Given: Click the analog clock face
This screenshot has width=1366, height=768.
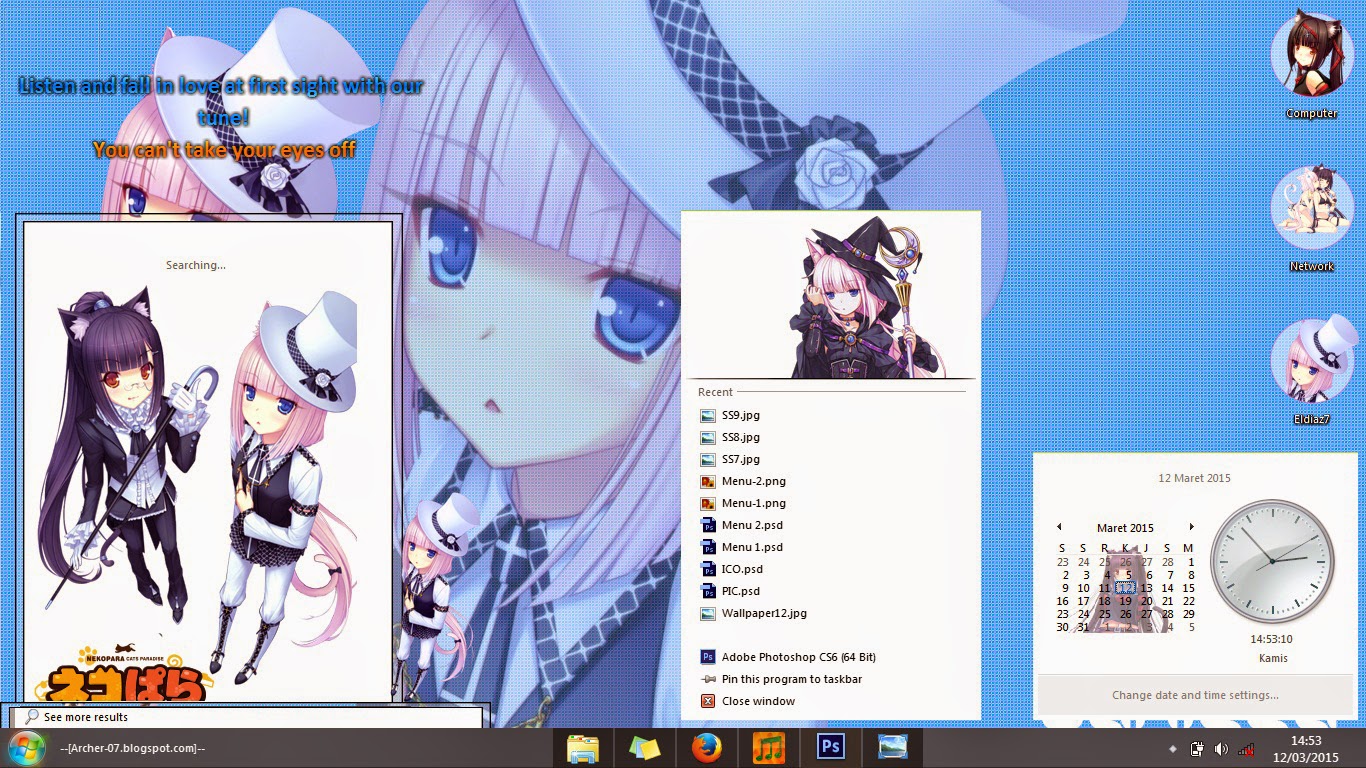Looking at the screenshot, I should tap(1272, 562).
